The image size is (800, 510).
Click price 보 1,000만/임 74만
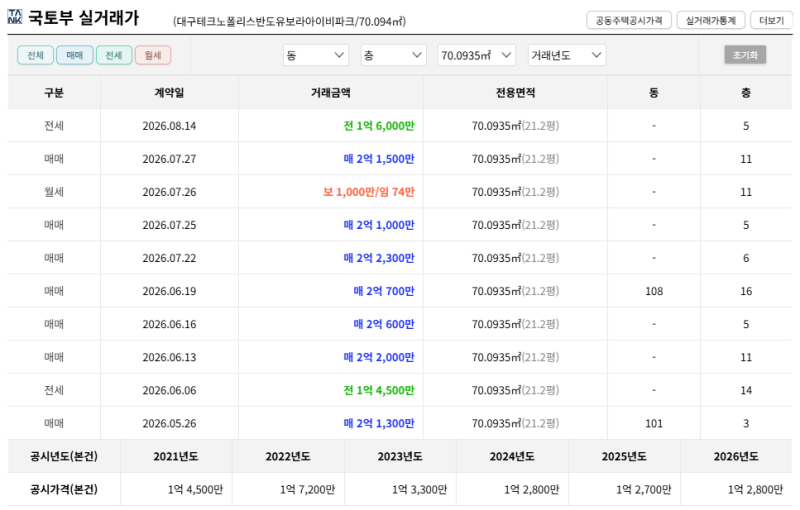tap(368, 192)
